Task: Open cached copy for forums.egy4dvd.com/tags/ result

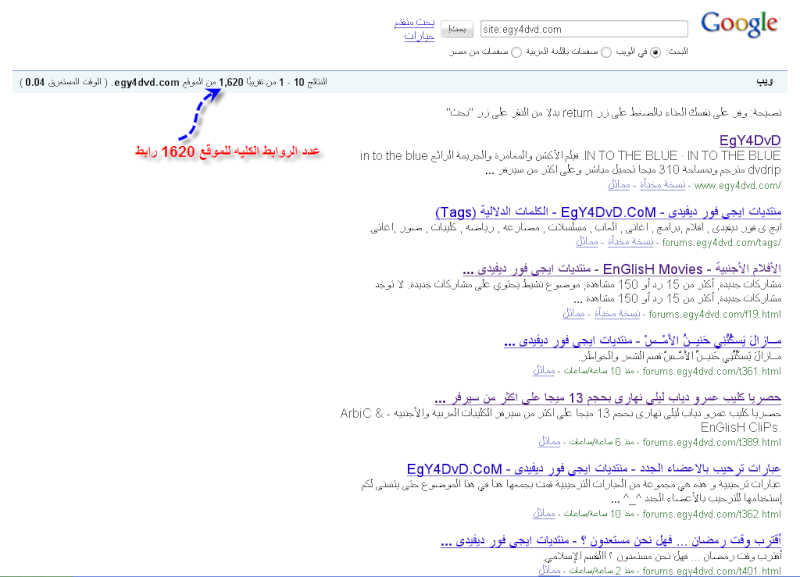Action: [631, 242]
